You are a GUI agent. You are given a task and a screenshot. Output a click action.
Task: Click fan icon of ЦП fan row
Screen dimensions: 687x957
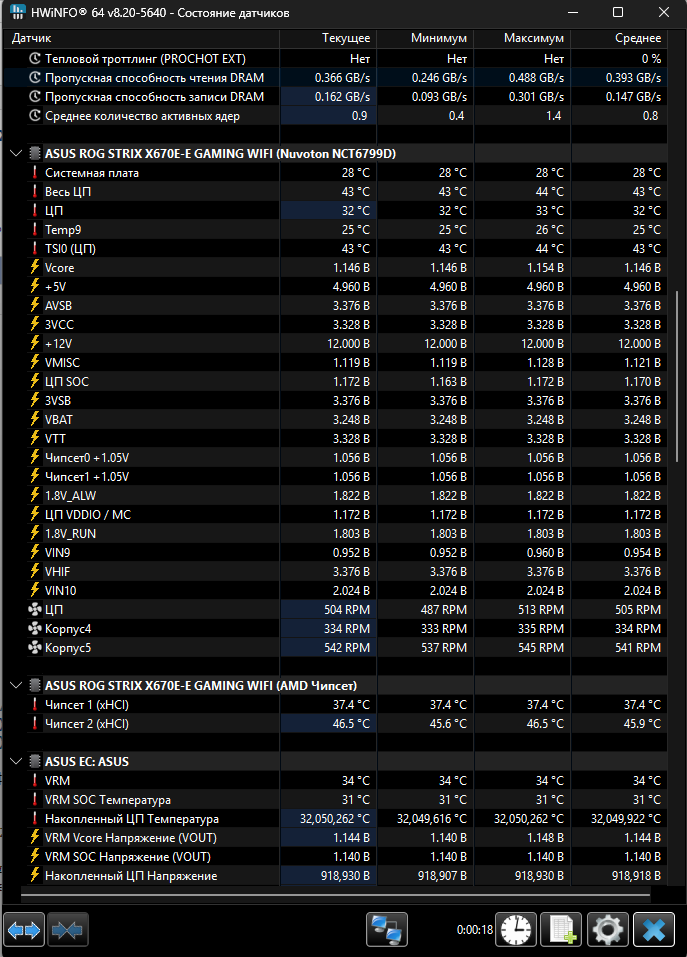[x=35, y=609]
